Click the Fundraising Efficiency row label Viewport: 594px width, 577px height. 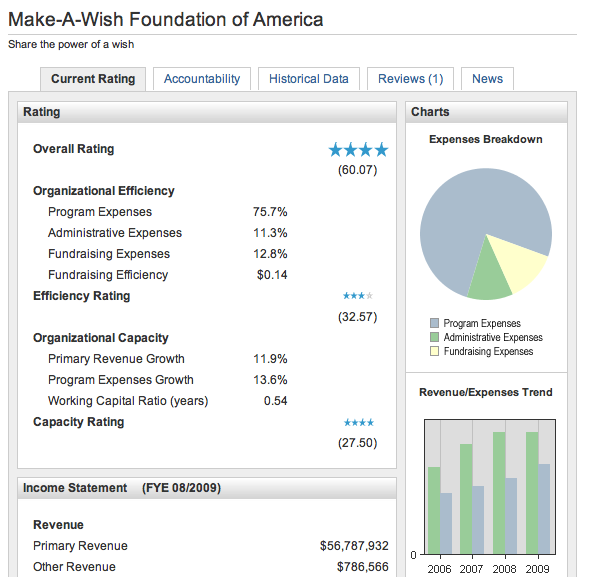[x=108, y=275]
